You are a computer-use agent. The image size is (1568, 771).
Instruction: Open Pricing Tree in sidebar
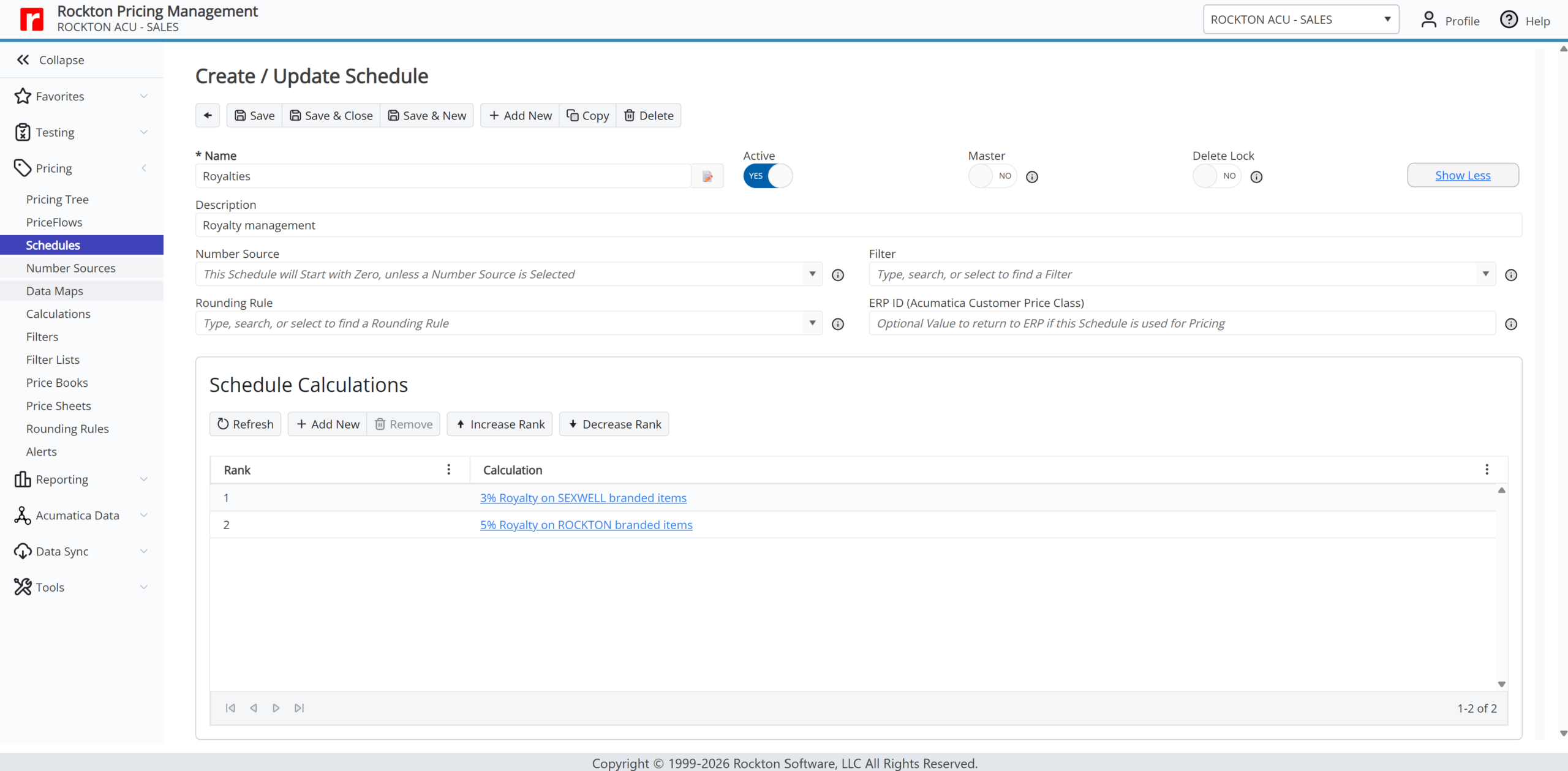(x=58, y=199)
